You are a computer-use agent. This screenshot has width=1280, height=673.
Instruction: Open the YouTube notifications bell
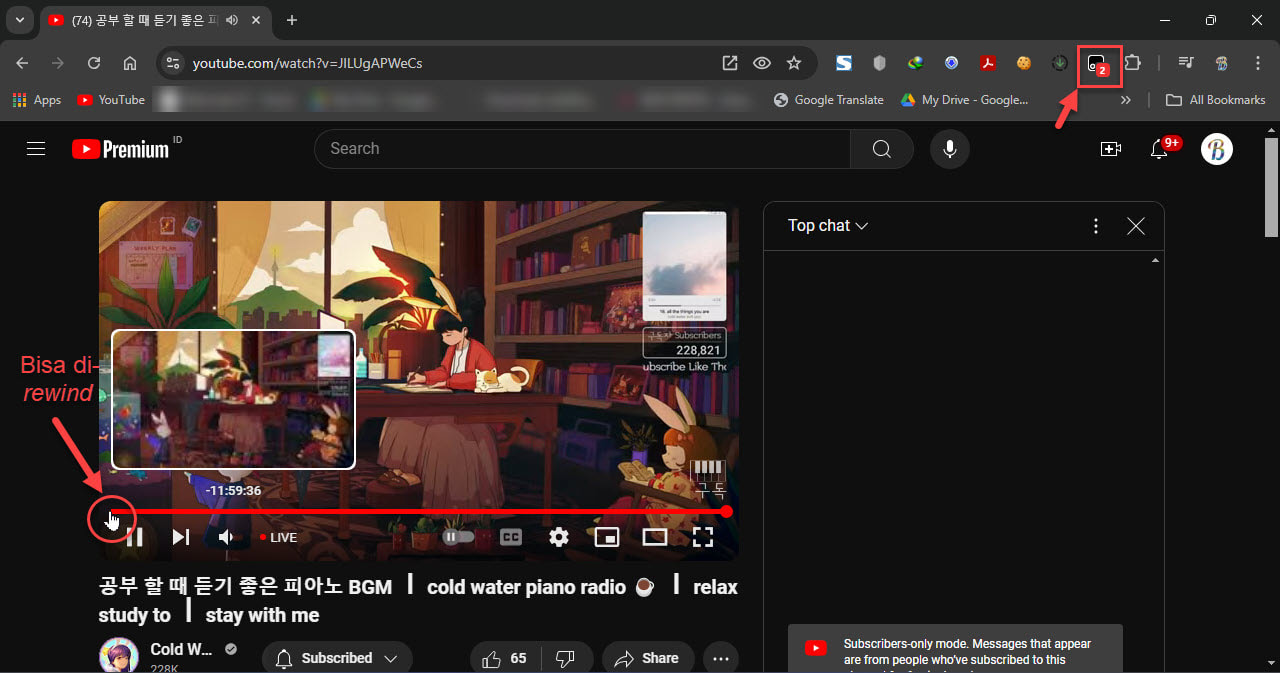point(1159,149)
